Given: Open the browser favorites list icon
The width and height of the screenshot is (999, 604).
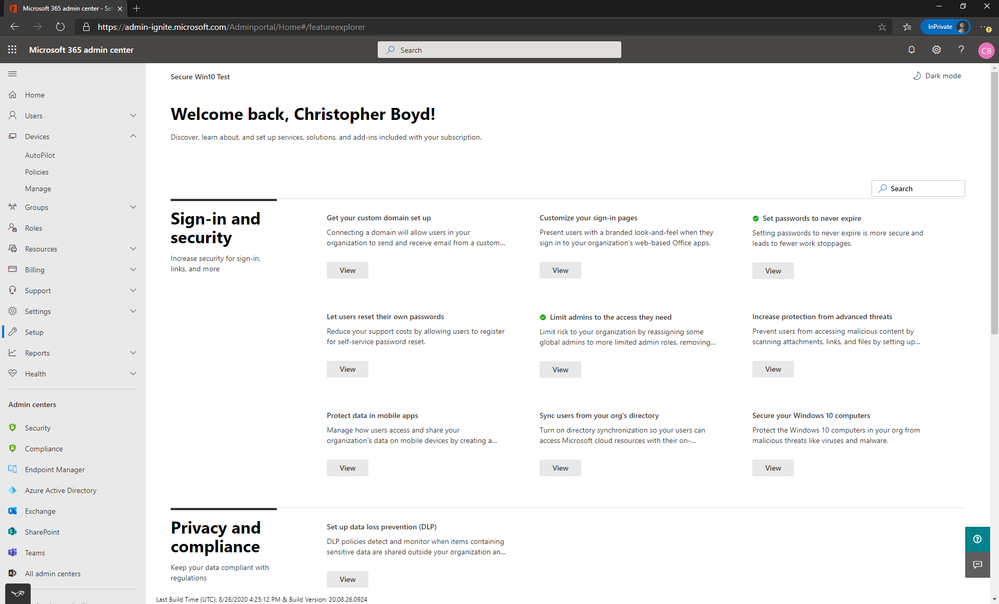Looking at the screenshot, I should [x=907, y=27].
